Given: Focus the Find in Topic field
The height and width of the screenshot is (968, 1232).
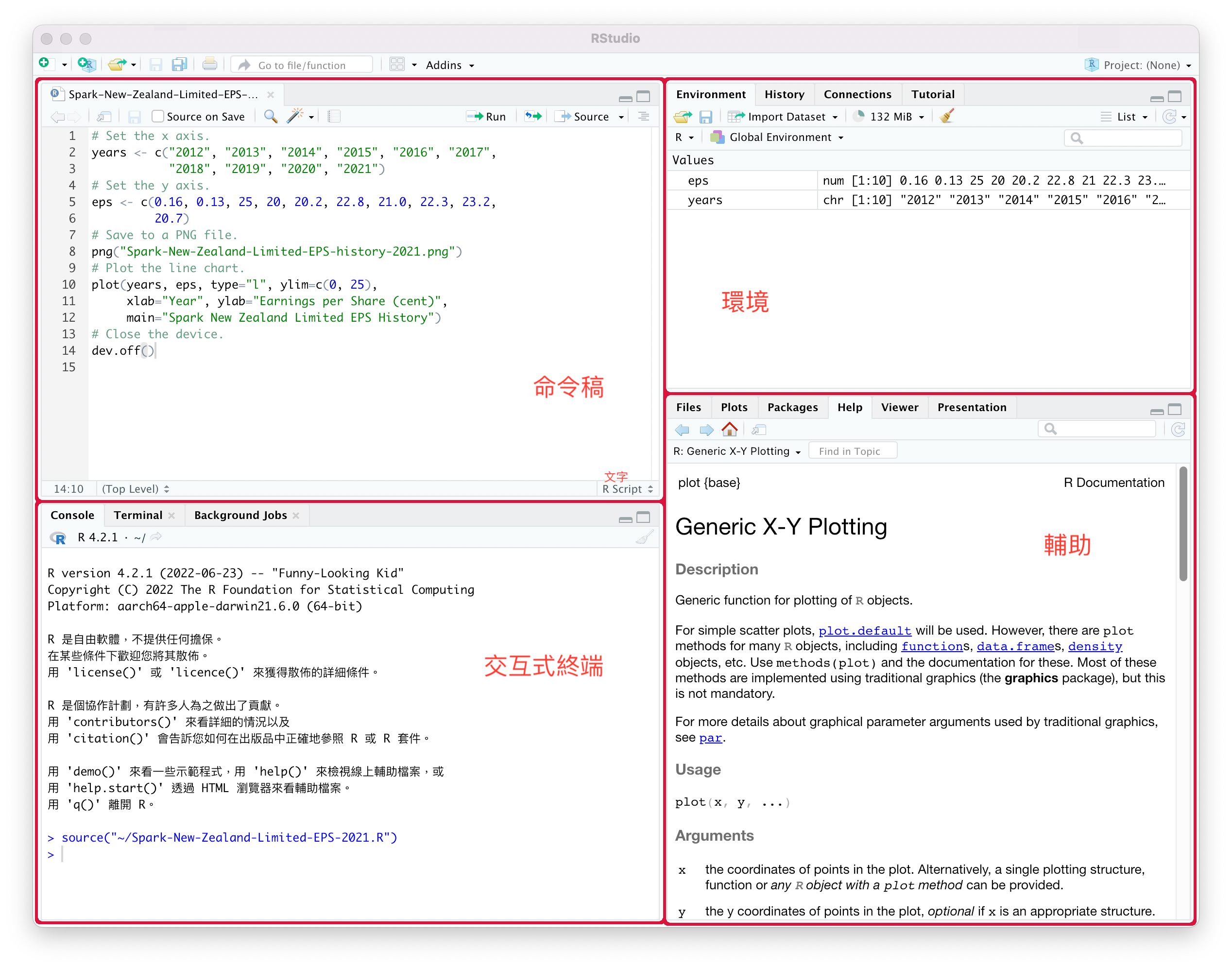Looking at the screenshot, I should click(x=853, y=451).
